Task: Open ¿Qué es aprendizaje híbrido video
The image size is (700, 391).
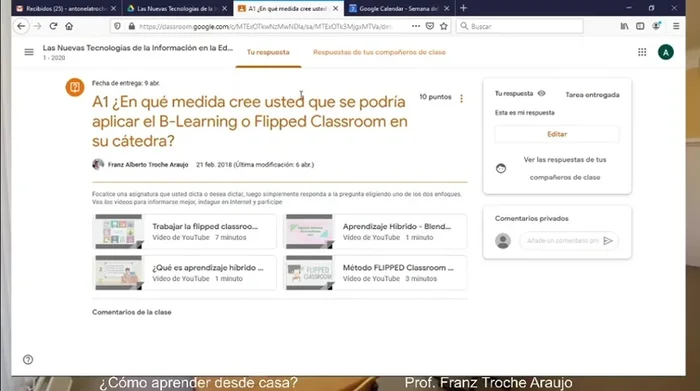Action: pyautogui.click(x=184, y=273)
